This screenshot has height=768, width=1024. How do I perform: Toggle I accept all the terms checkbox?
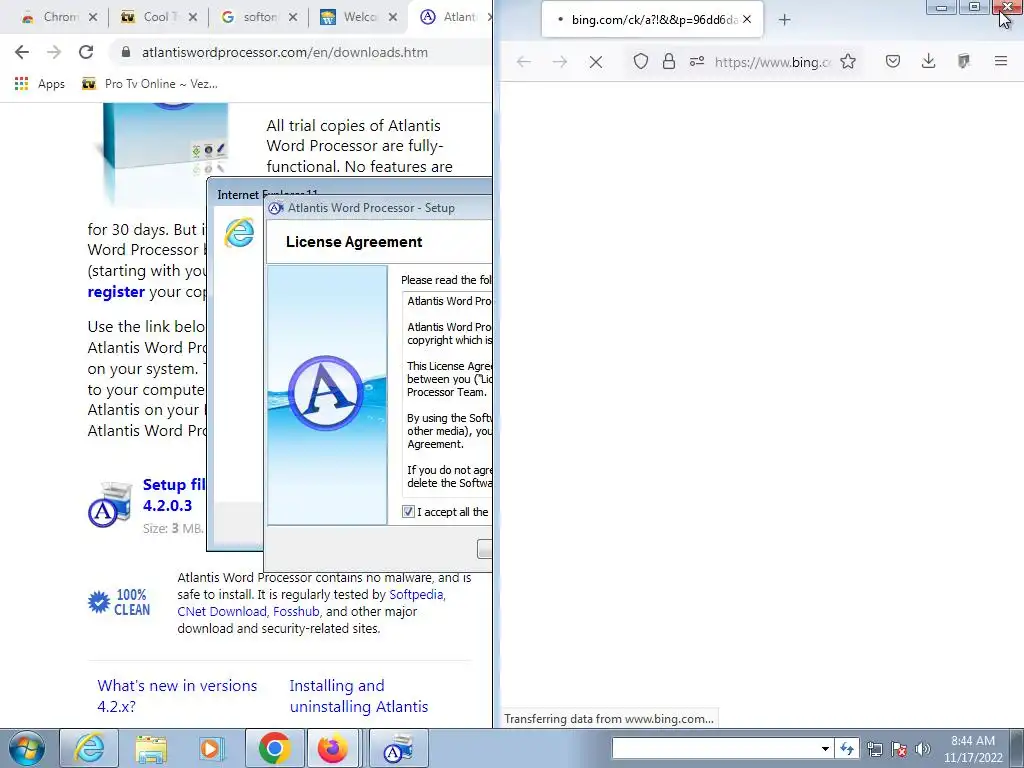click(408, 511)
